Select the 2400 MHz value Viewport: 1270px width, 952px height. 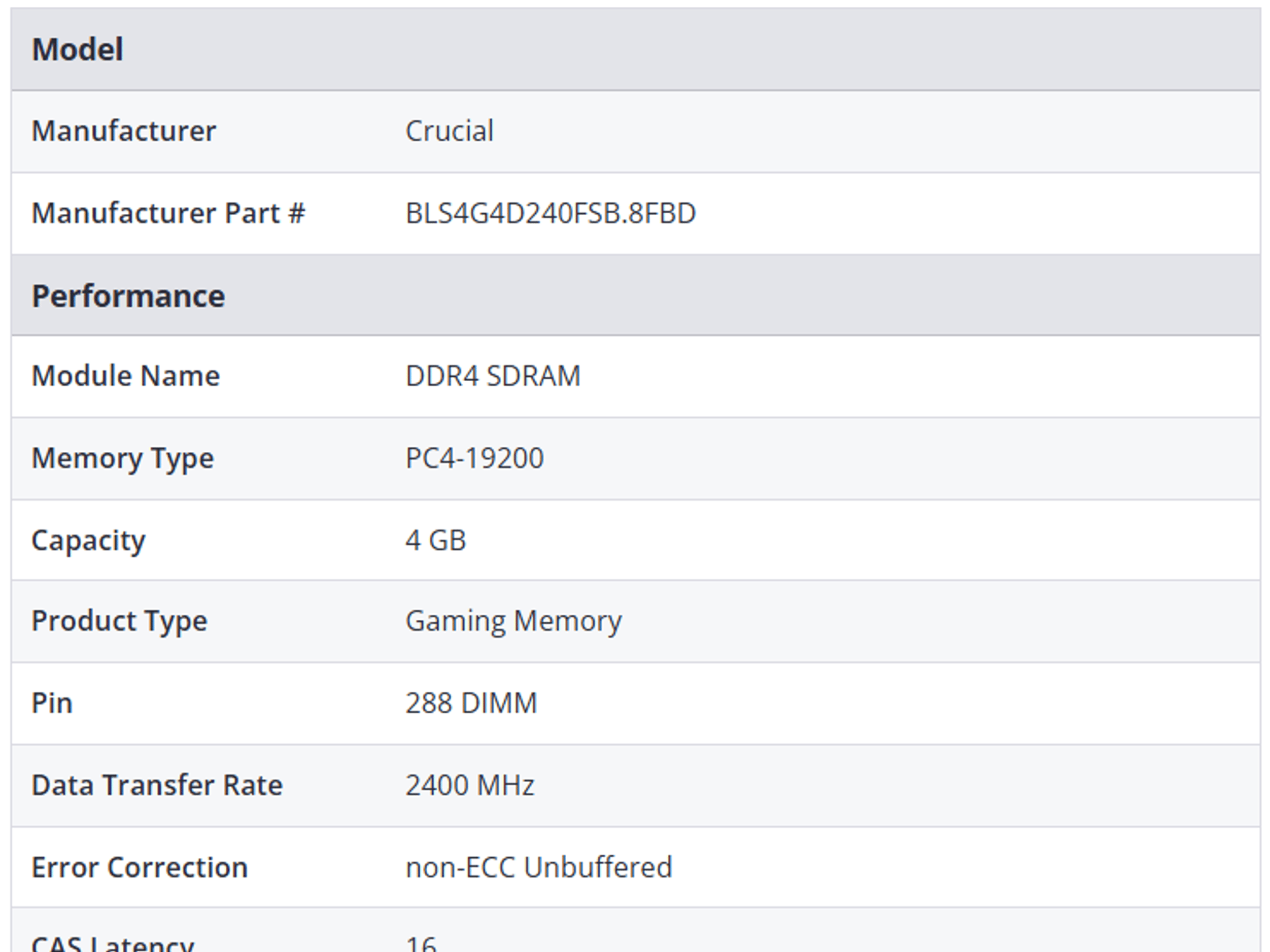click(x=470, y=785)
